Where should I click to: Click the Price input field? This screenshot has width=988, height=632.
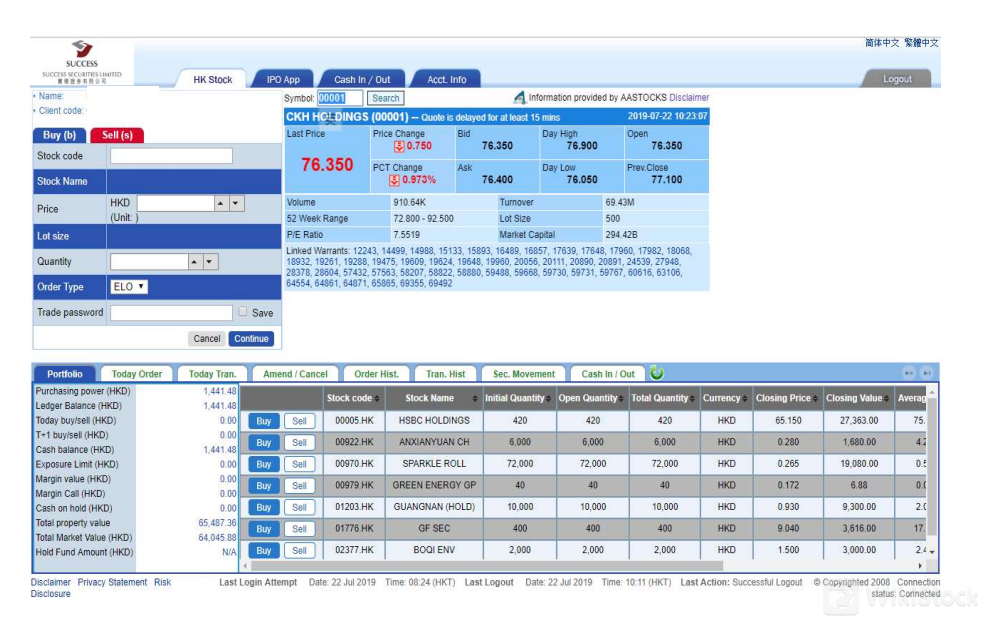point(176,204)
